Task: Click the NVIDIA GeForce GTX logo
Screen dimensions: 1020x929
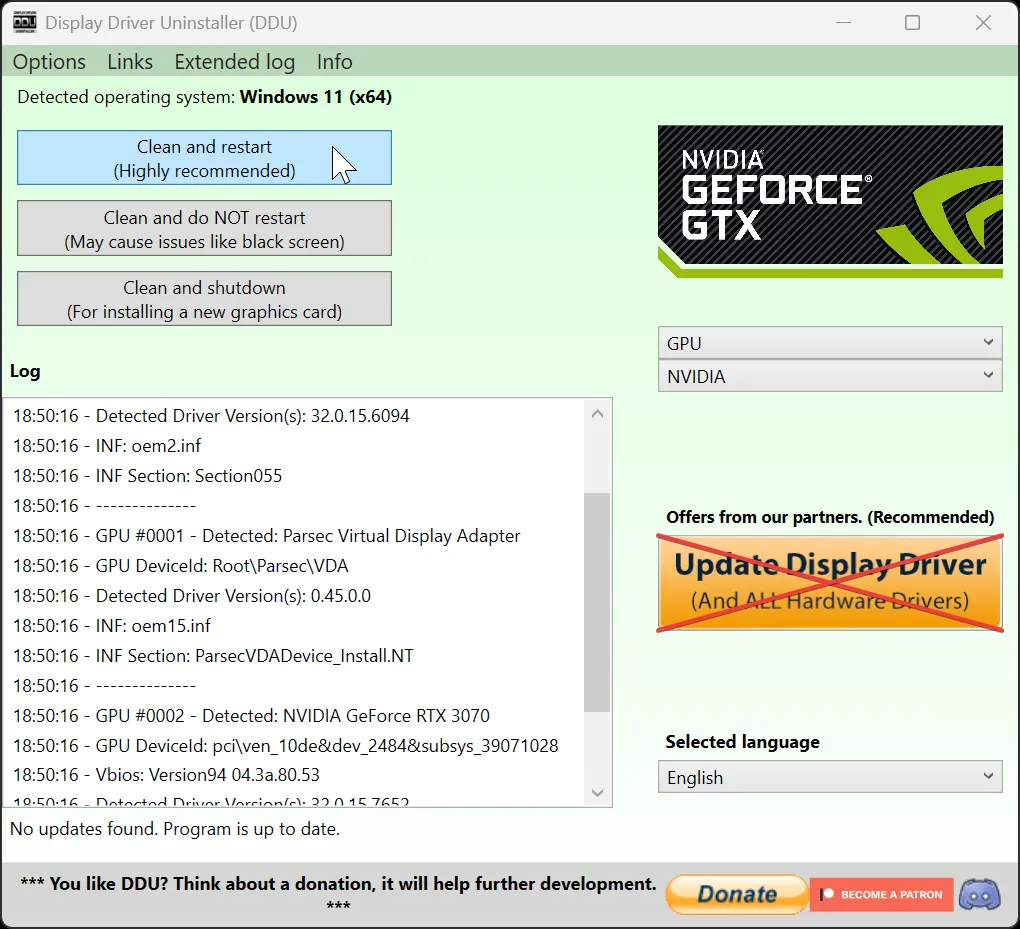Action: 830,201
